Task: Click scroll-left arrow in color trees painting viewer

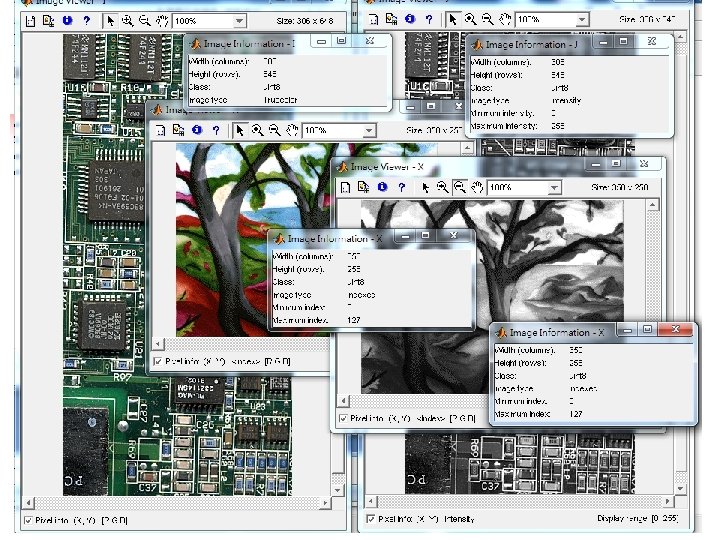Action: [158, 343]
